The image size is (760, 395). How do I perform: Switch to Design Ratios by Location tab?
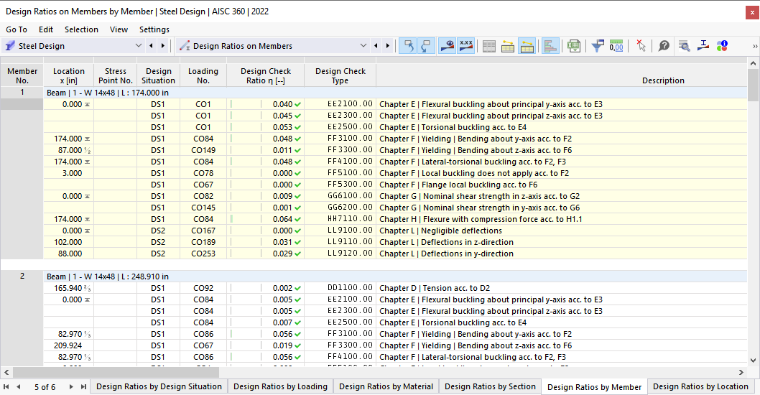click(700, 386)
